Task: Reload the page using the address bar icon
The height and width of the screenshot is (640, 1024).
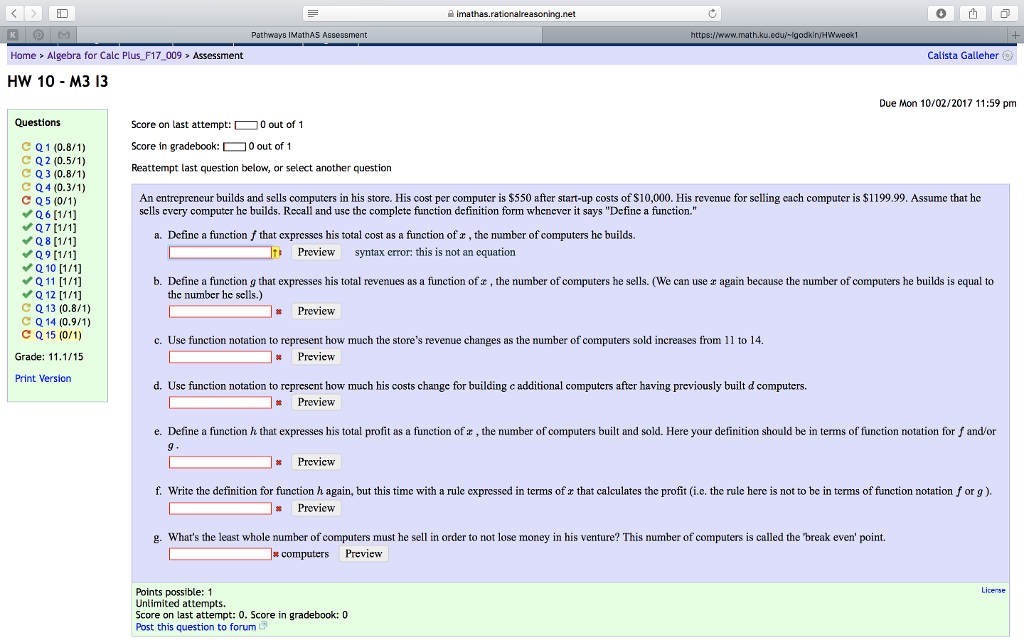Action: [x=713, y=14]
